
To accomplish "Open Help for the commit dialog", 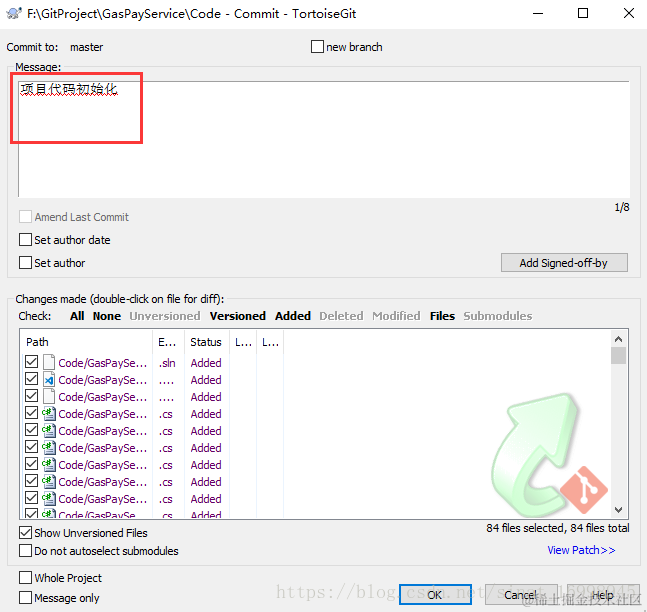I will click(602, 594).
